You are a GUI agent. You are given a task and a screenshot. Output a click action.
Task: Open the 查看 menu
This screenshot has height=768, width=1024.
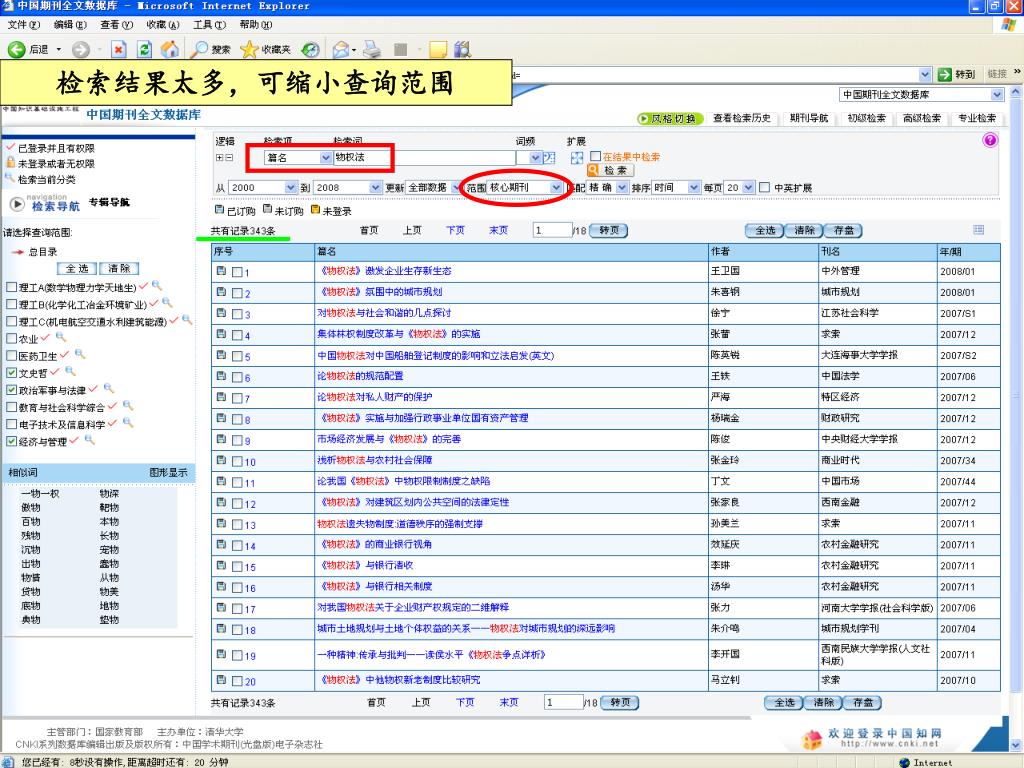point(116,25)
